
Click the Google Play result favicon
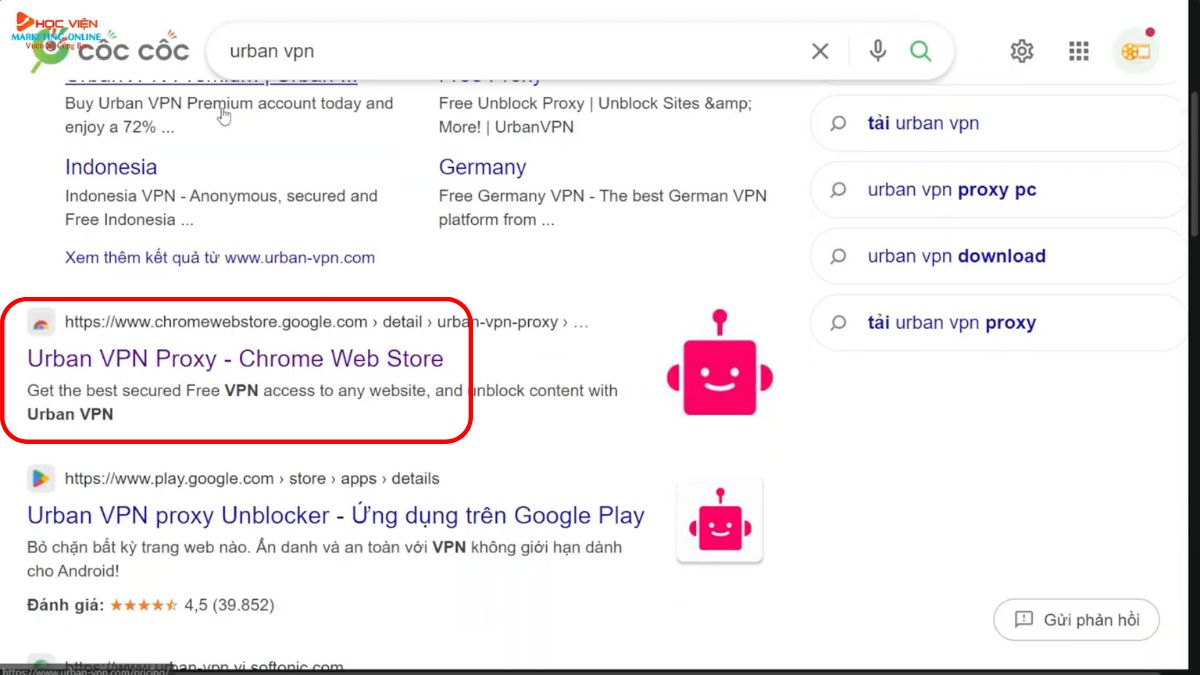tap(41, 478)
